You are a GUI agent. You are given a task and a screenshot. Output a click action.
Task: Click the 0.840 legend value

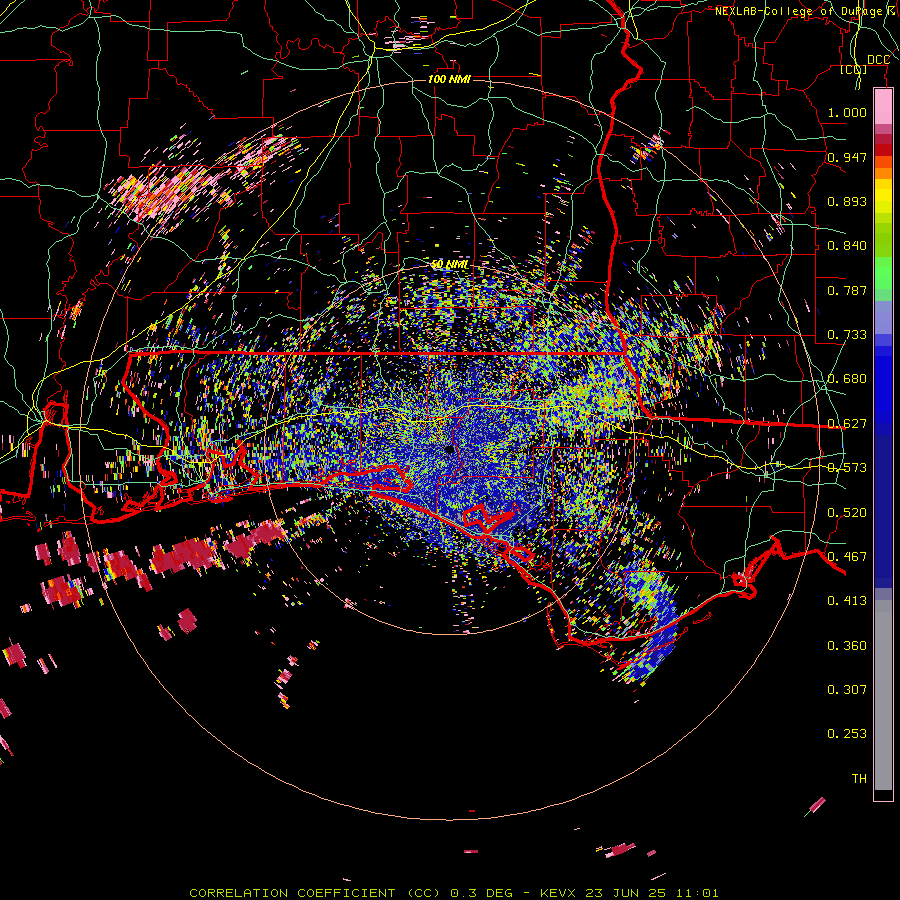(x=847, y=246)
